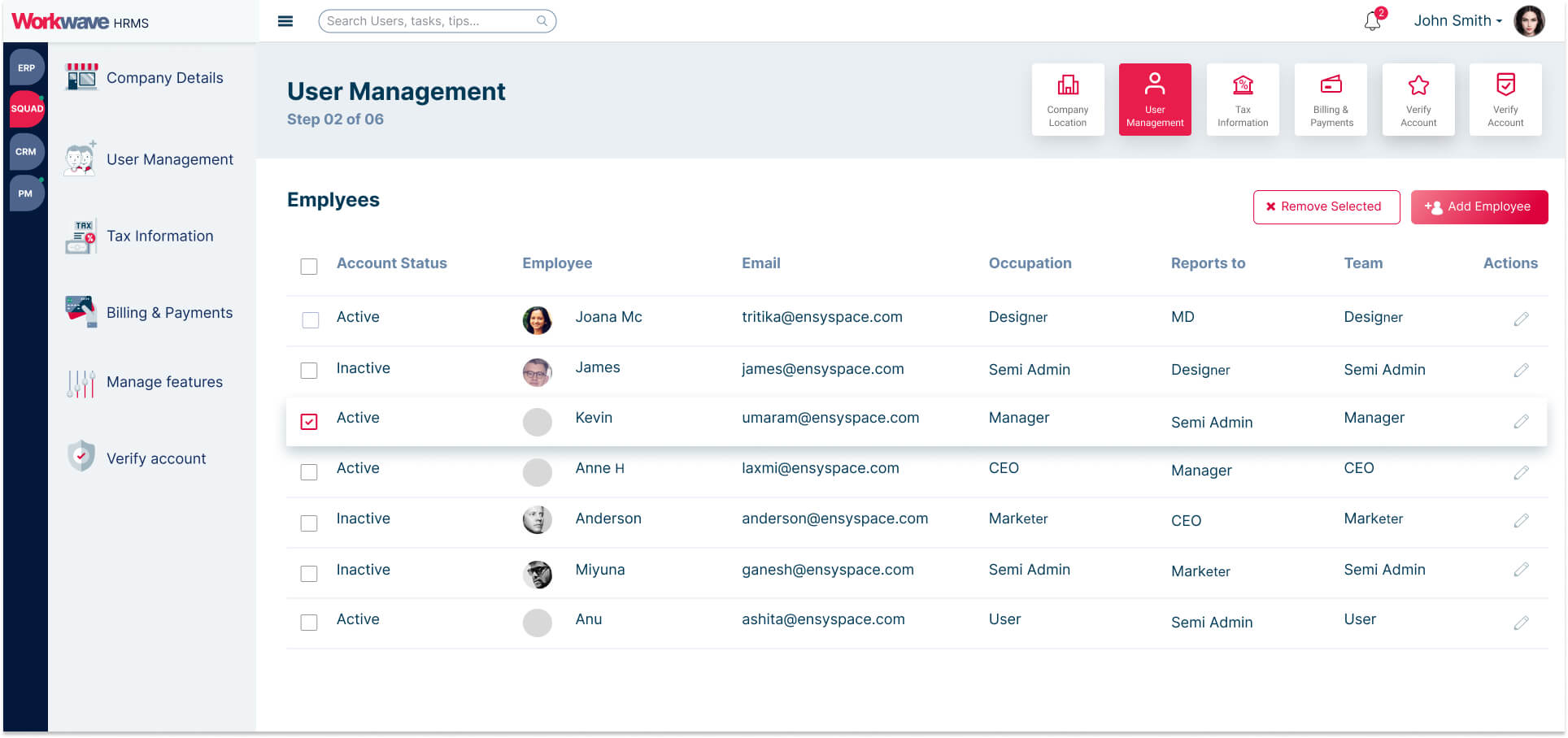Open the CRM module icon
This screenshot has height=738, width=1568.
pyautogui.click(x=26, y=152)
